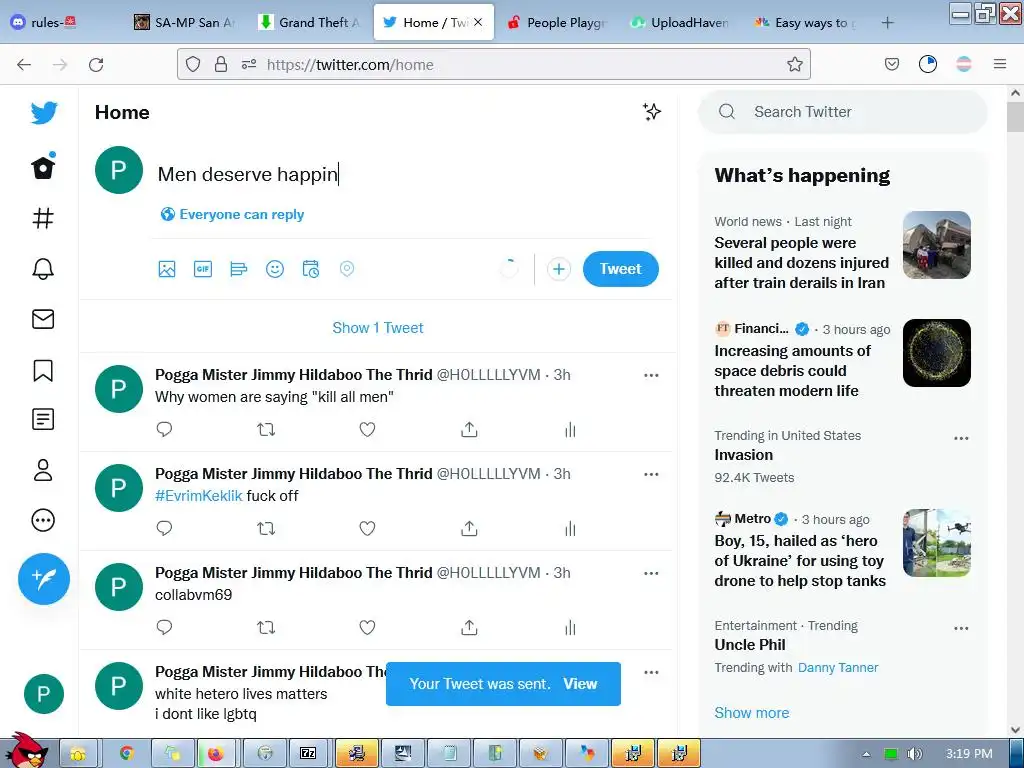
Task: Open the More circle icon in sidebar
Action: click(43, 520)
